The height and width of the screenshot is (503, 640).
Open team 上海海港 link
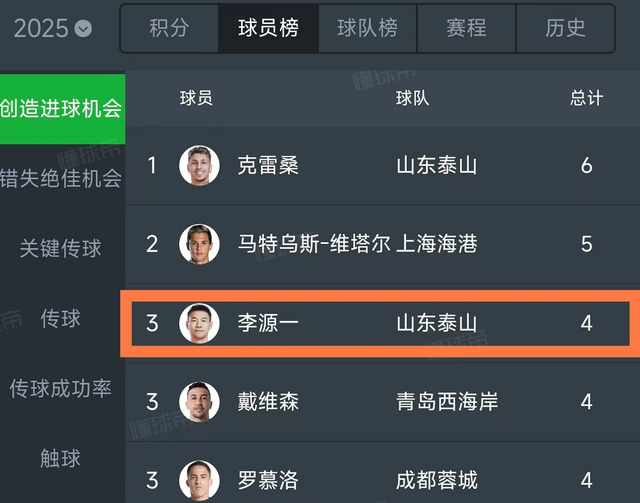coord(437,244)
